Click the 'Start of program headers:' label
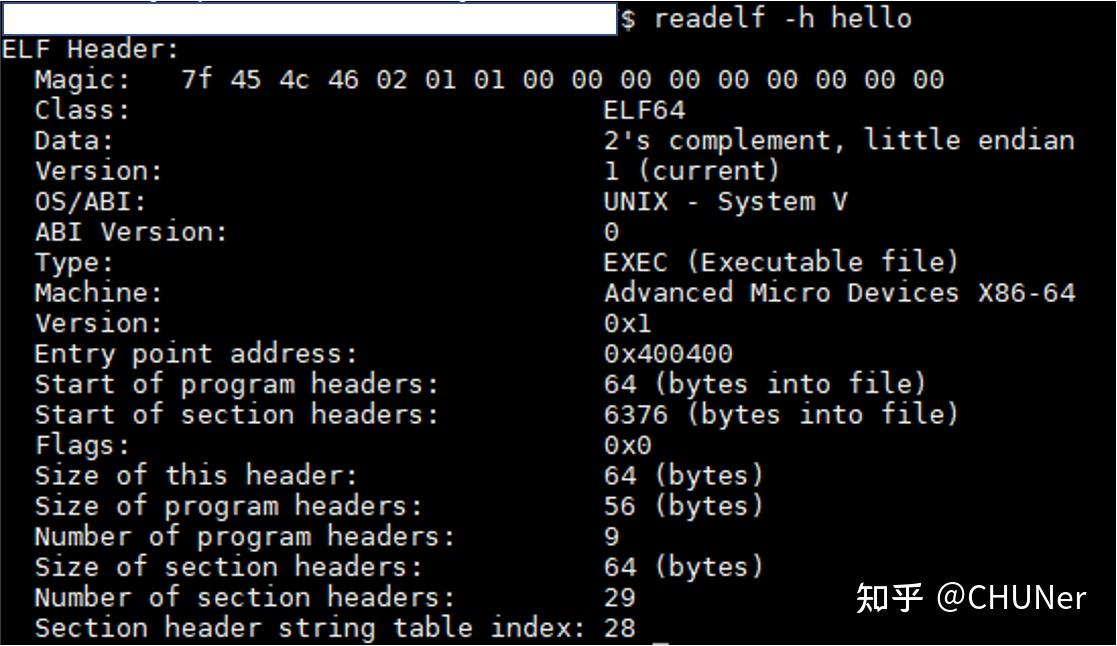1117x646 pixels. [236, 384]
